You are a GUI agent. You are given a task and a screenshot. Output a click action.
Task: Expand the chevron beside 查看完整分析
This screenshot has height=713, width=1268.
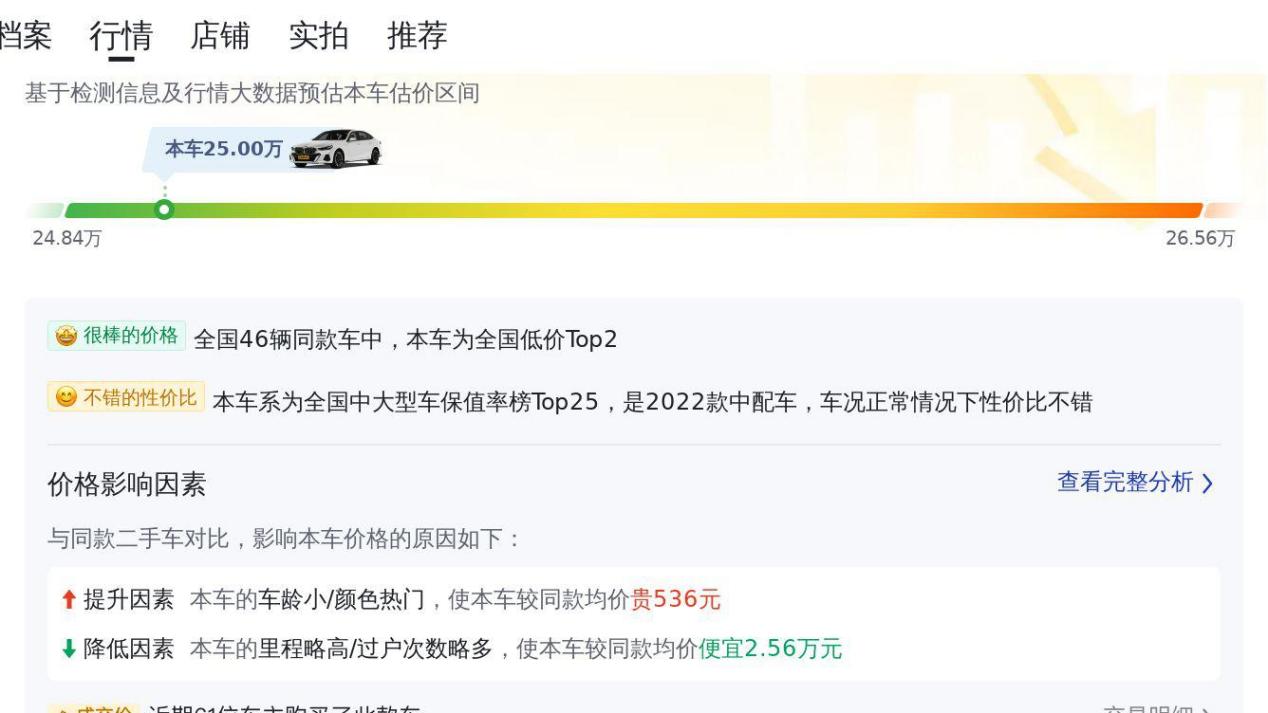tap(1207, 484)
